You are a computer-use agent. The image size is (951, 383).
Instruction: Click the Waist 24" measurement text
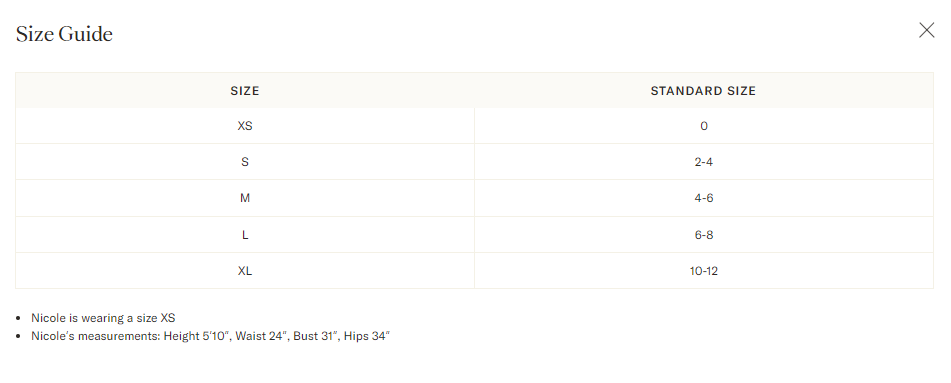pos(261,336)
